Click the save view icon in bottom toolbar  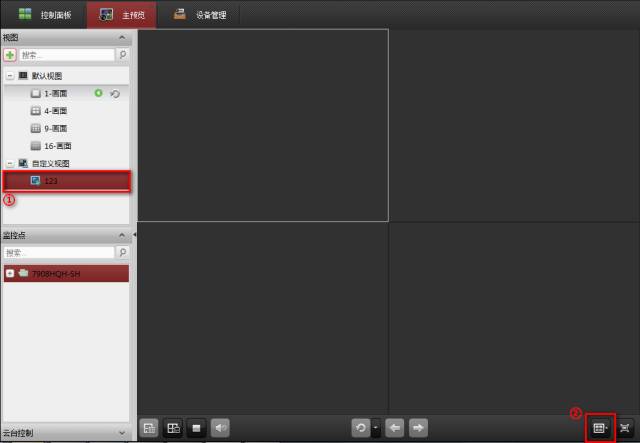tap(149, 428)
